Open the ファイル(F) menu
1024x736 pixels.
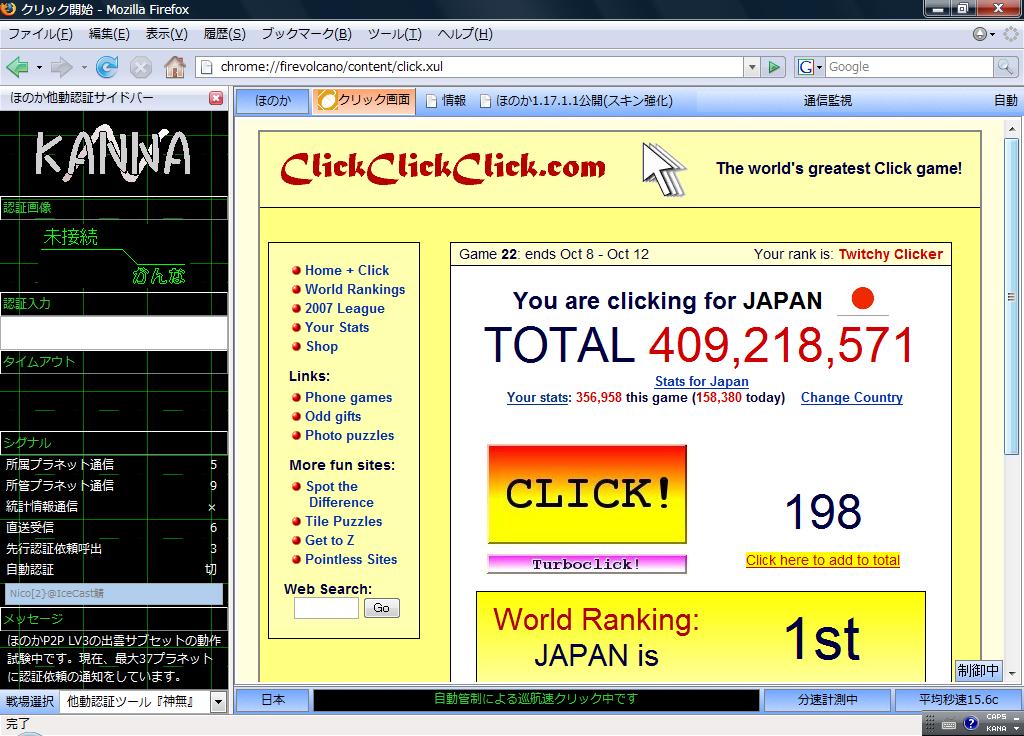click(40, 34)
